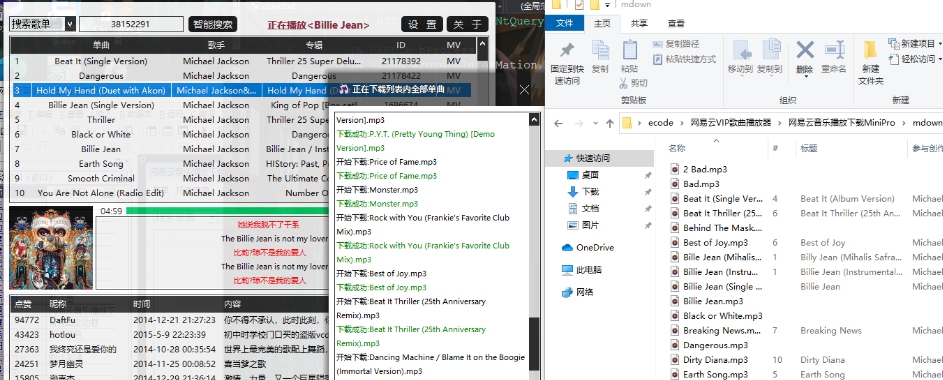Click the playlist ID input field 38152291
This screenshot has height=380, width=943.
click(x=131, y=24)
